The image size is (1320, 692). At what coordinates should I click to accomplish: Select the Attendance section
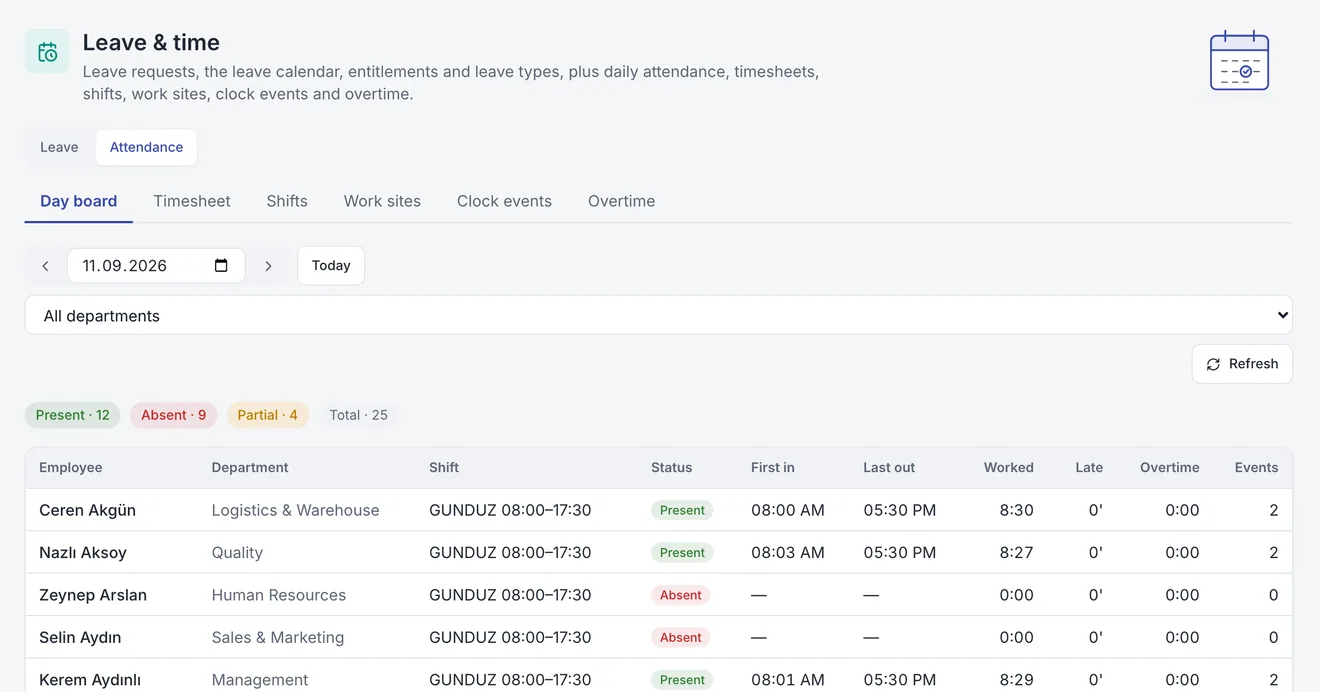pos(146,147)
